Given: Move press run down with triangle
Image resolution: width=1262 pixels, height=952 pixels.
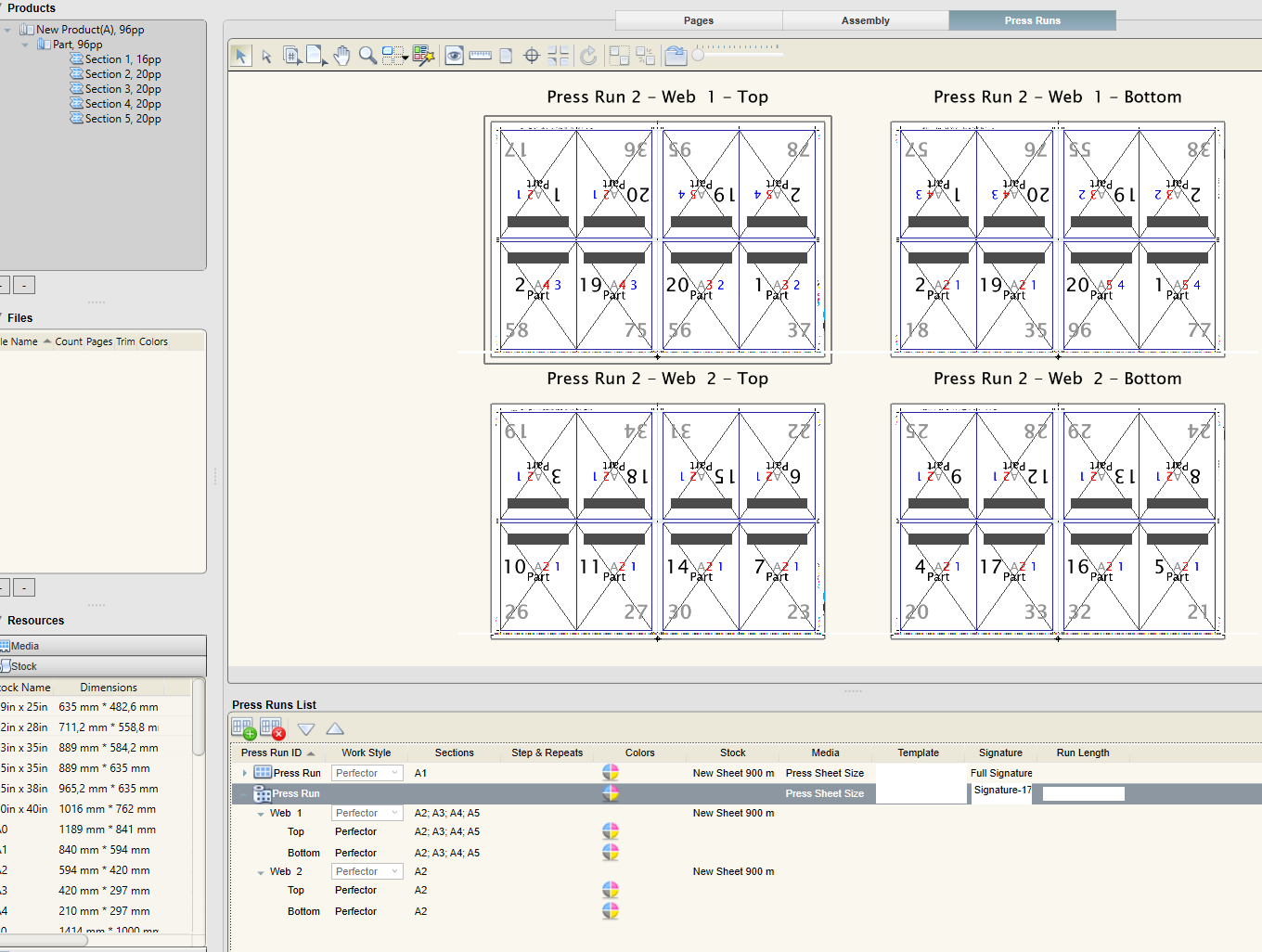Looking at the screenshot, I should (306, 729).
